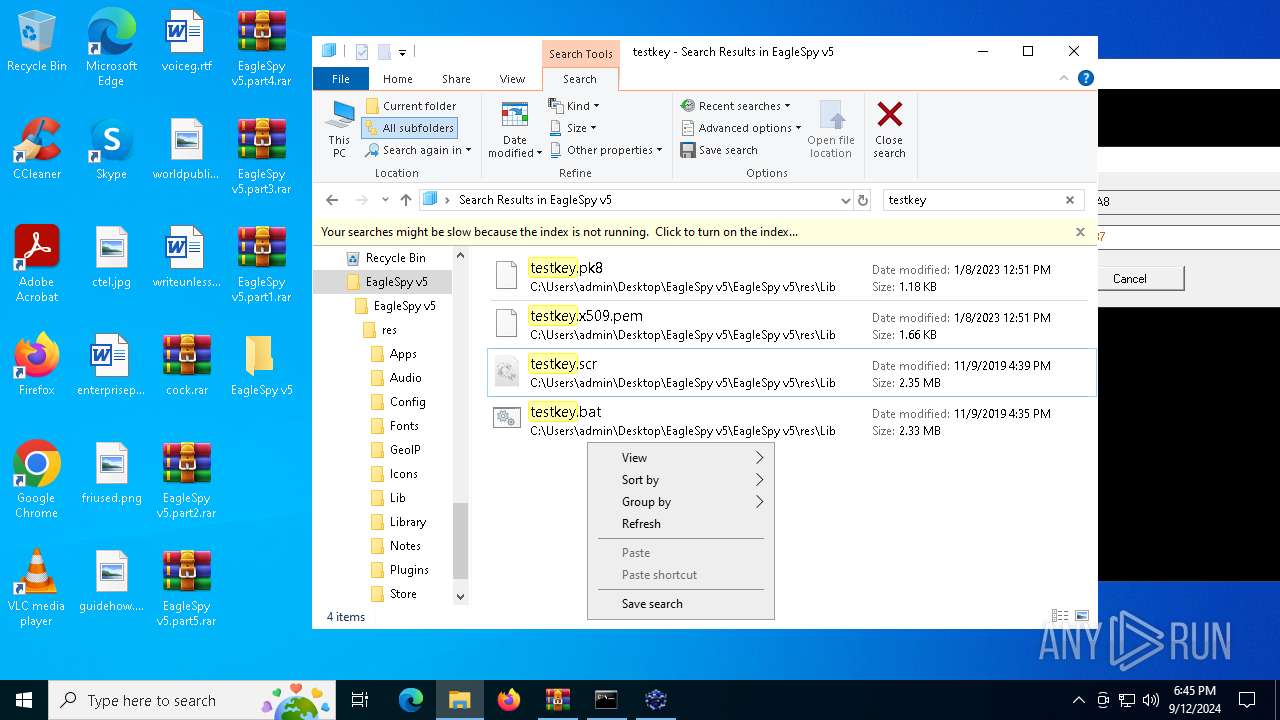Click the navigation pane scroll down arrow
1280x720 pixels.
click(x=460, y=596)
